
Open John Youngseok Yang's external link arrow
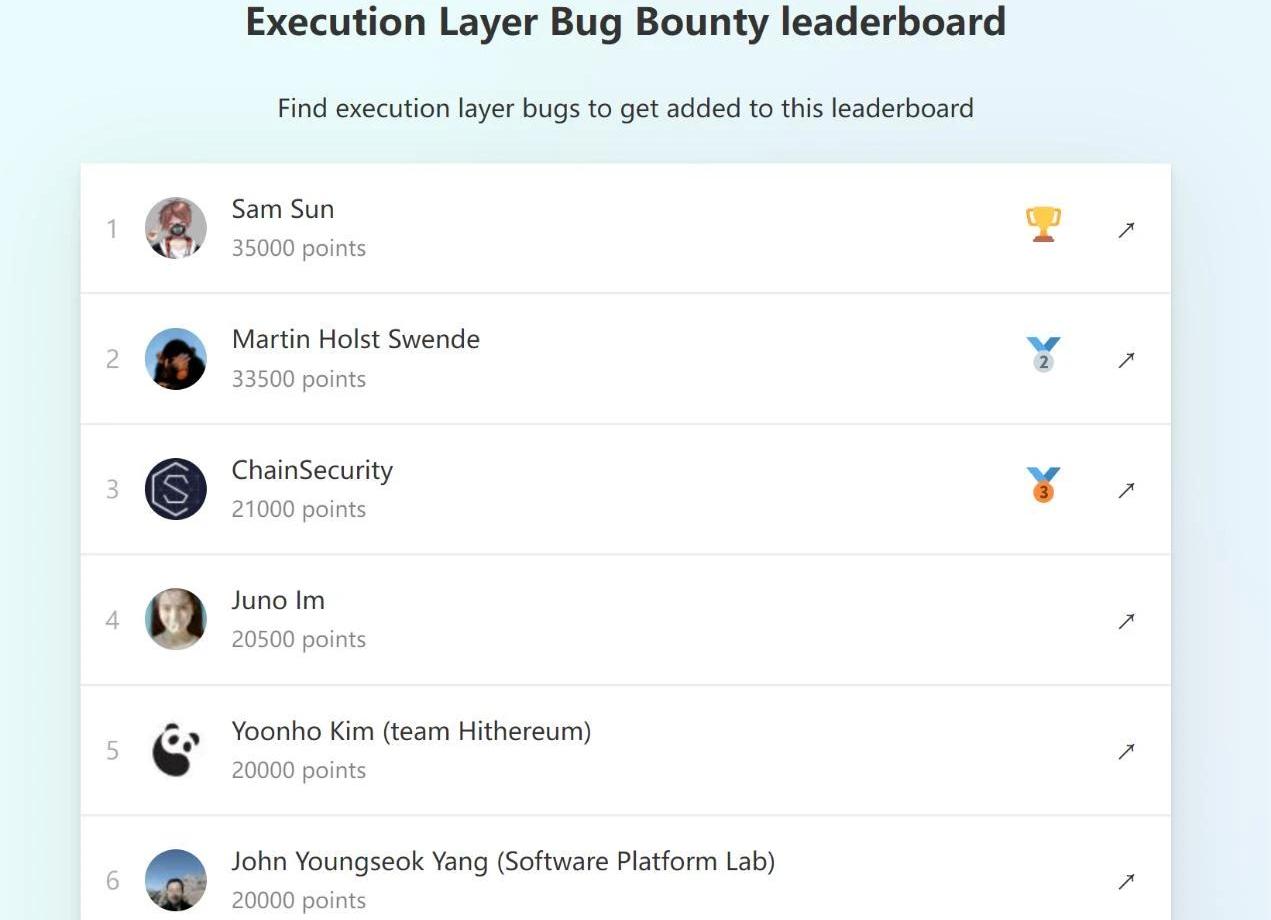coord(1126,881)
